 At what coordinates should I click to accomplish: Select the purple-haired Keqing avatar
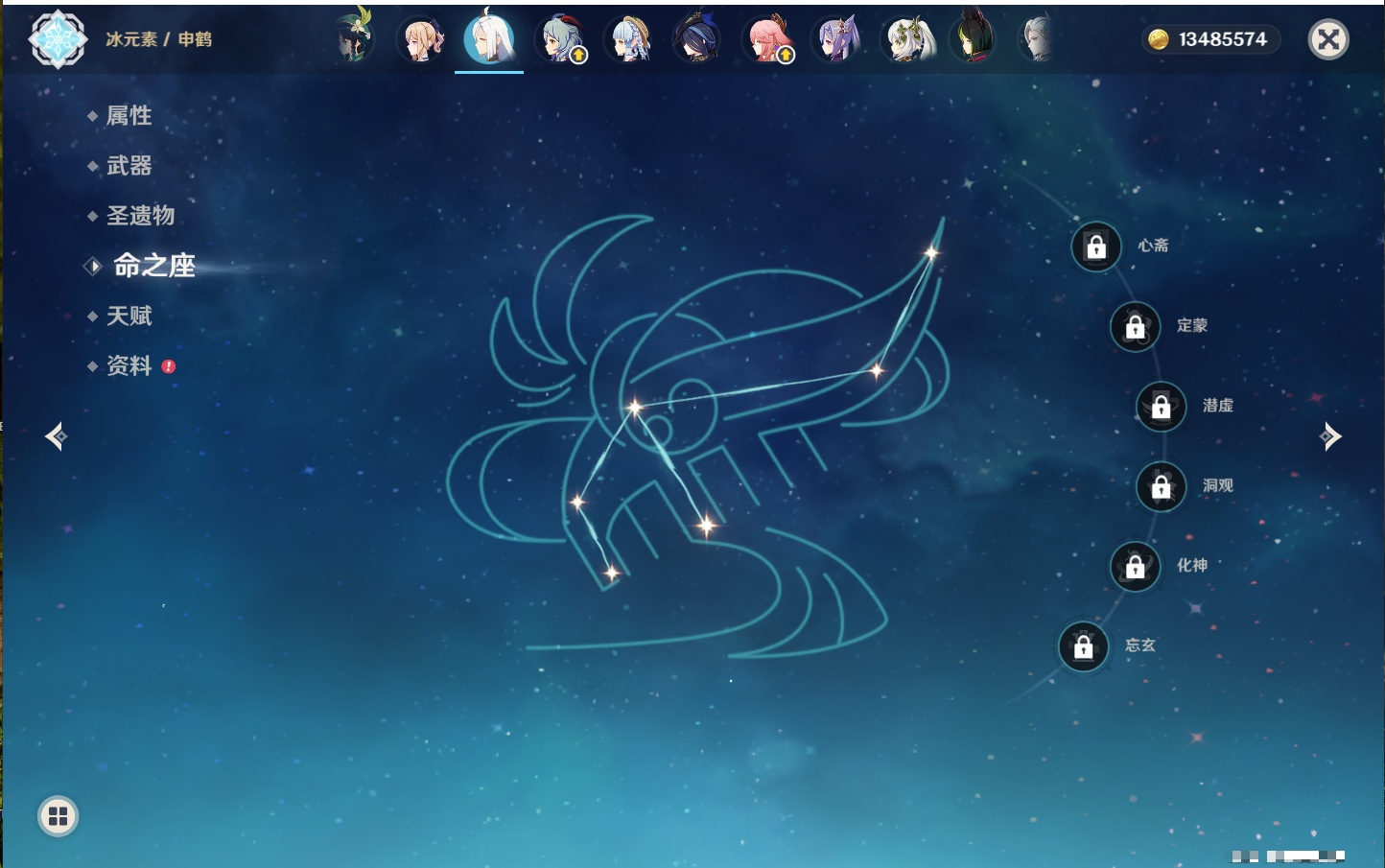(836, 39)
